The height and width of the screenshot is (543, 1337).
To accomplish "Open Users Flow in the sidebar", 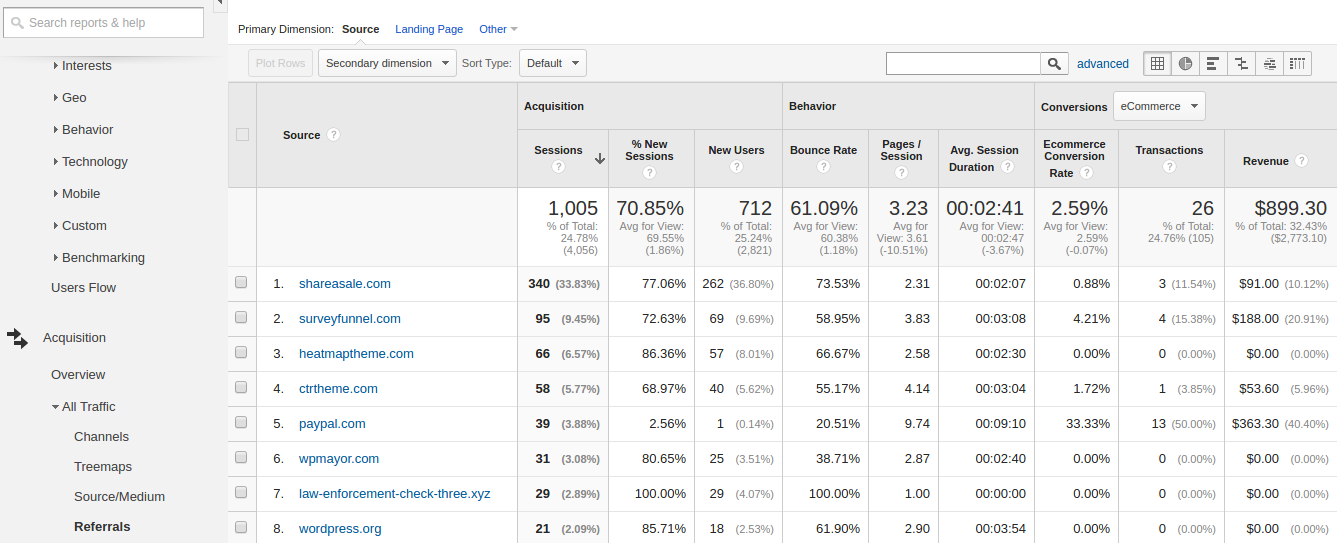I will click(x=83, y=288).
